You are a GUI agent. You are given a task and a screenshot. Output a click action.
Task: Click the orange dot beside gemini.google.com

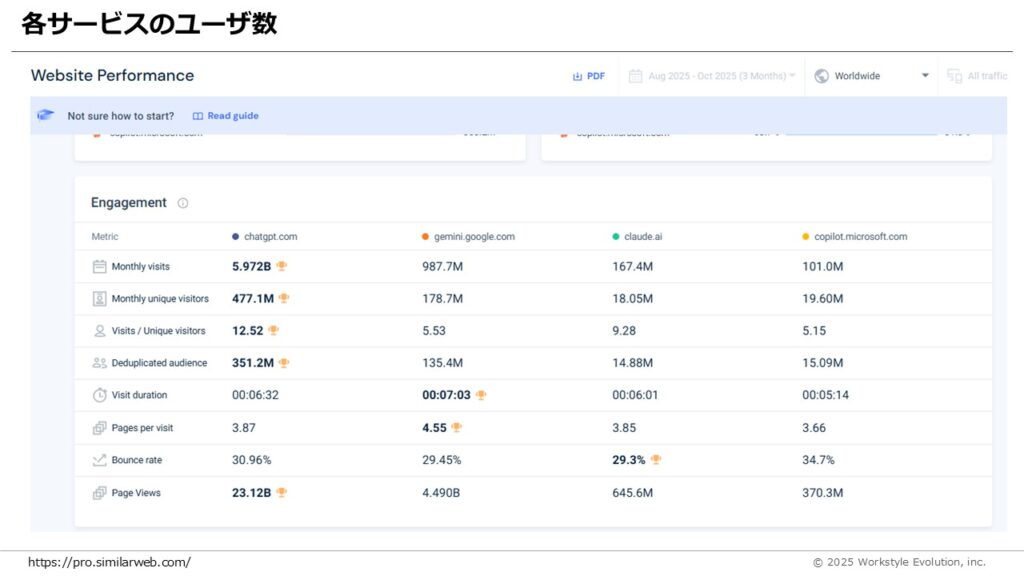425,237
